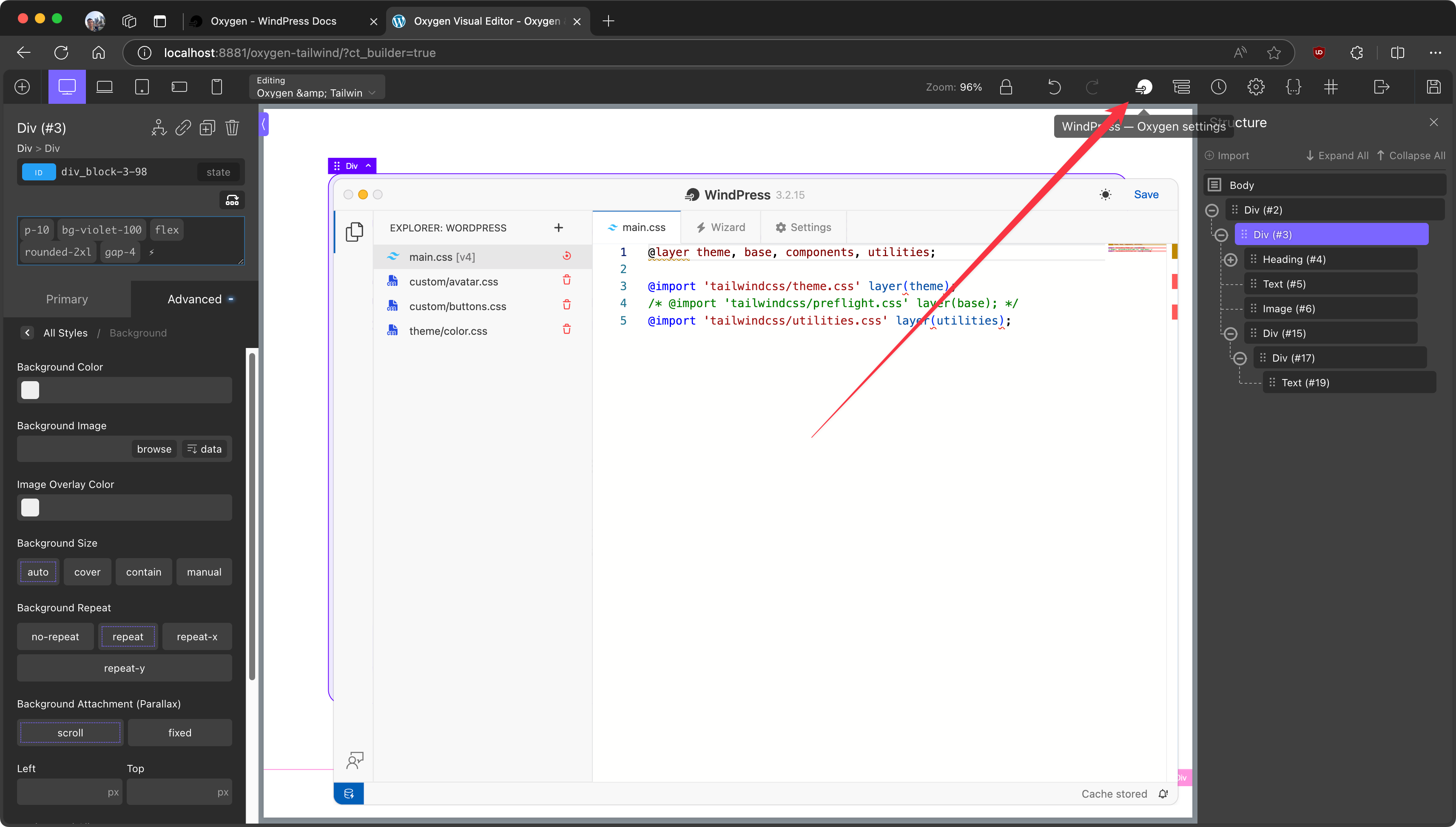Switch to the Wizard tab

[720, 227]
